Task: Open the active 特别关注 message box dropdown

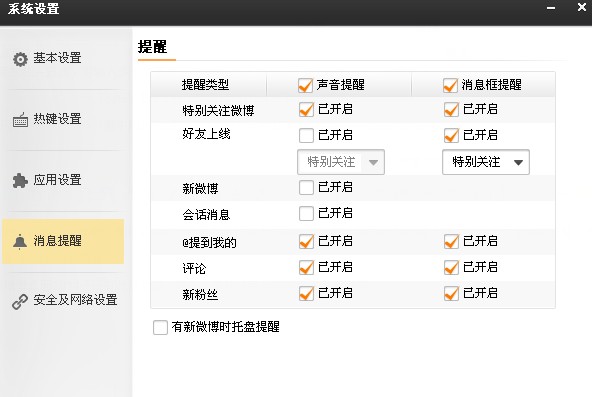Action: coord(486,162)
